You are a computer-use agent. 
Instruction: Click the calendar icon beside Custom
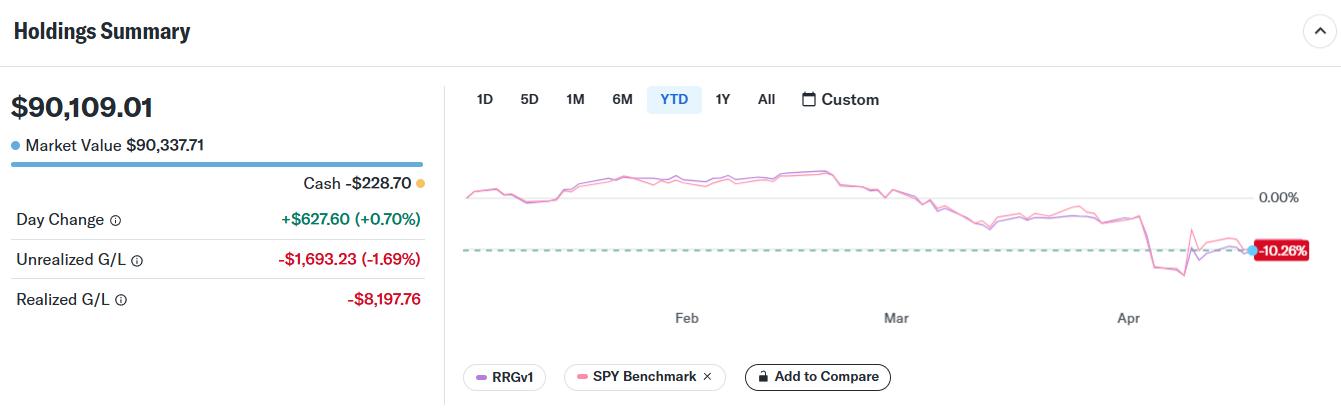click(809, 100)
